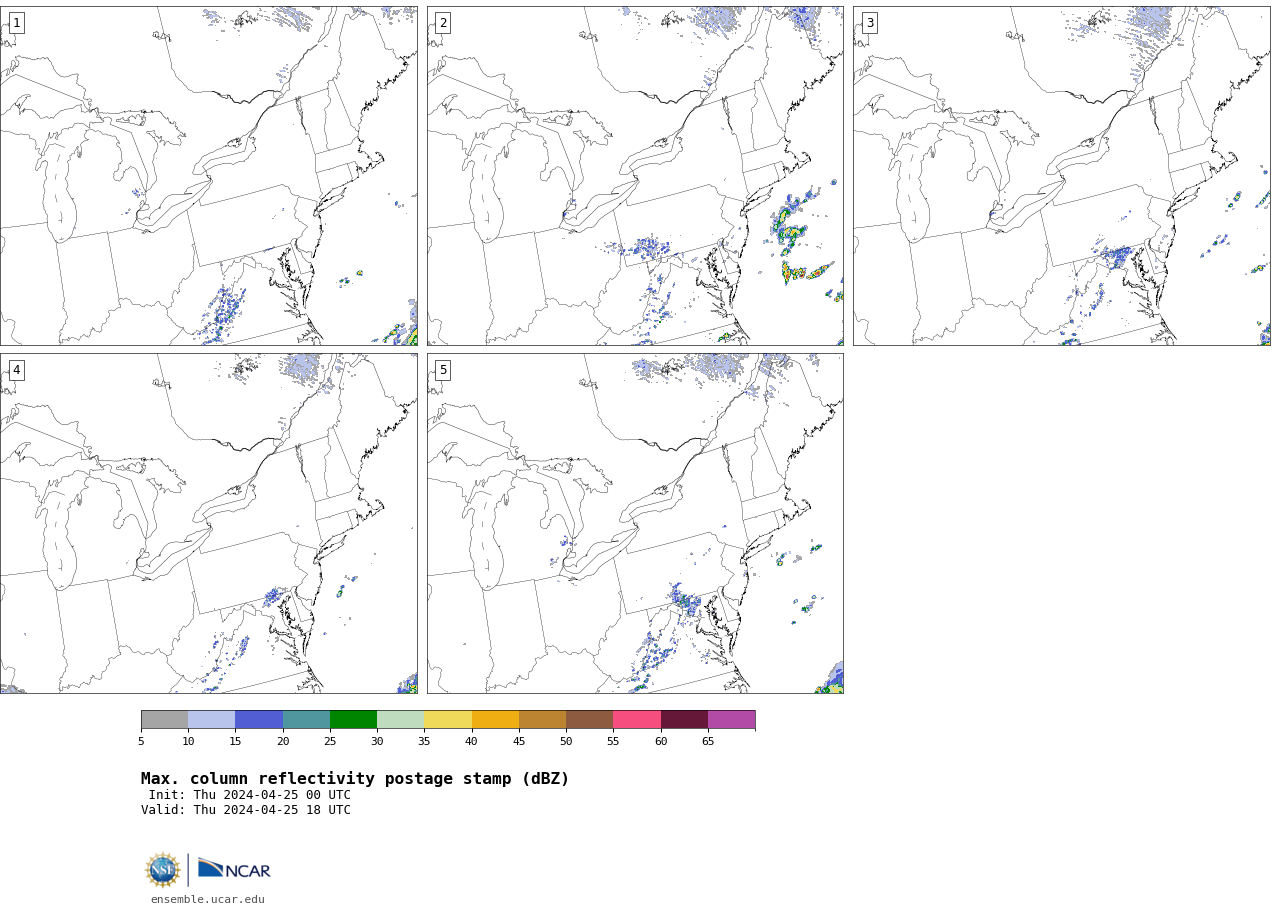Image resolution: width=1280 pixels, height=910 pixels.
Task: Click the Valid: Thu 2024-04-25 18 UTC line
Action: pos(246,810)
